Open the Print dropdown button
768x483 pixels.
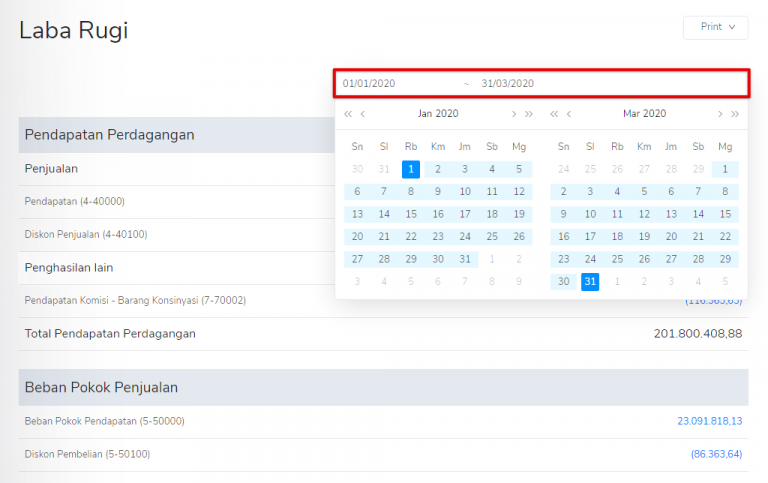[x=716, y=27]
